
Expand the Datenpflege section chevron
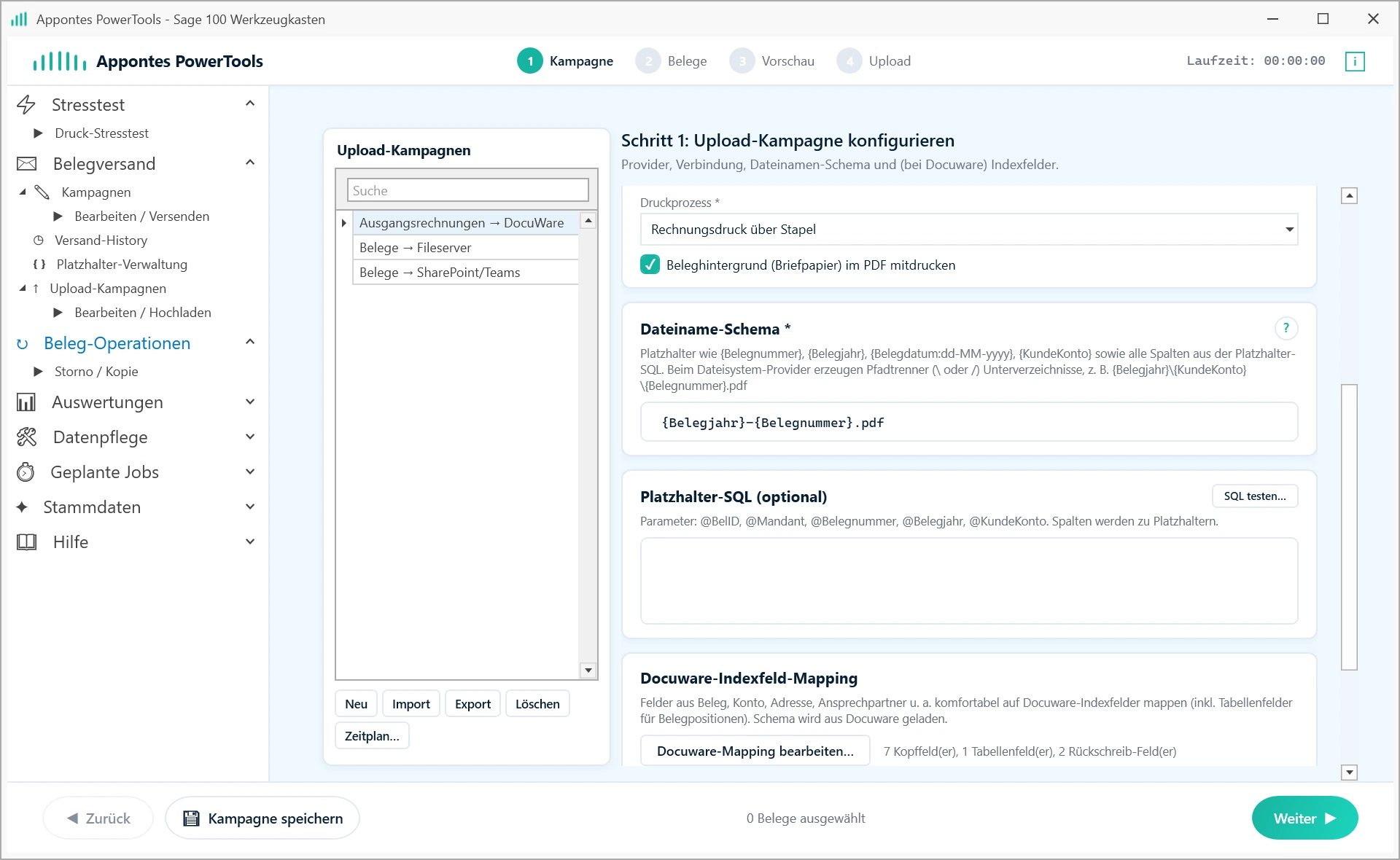pos(250,437)
